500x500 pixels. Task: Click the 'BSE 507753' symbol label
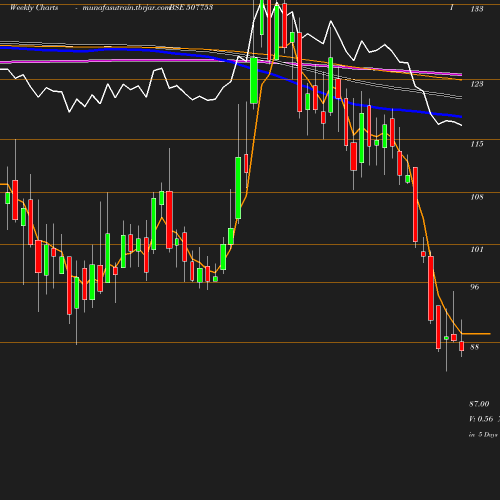191,7
